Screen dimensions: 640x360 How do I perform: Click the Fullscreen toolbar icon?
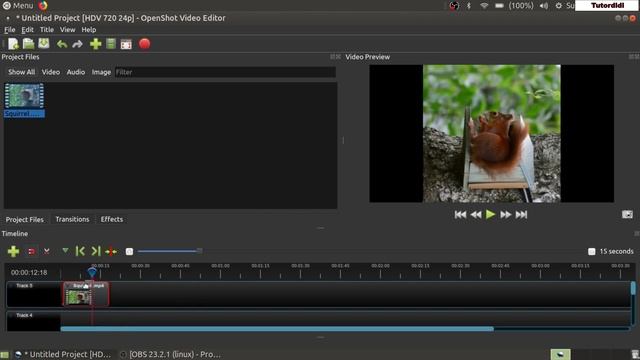pos(126,44)
